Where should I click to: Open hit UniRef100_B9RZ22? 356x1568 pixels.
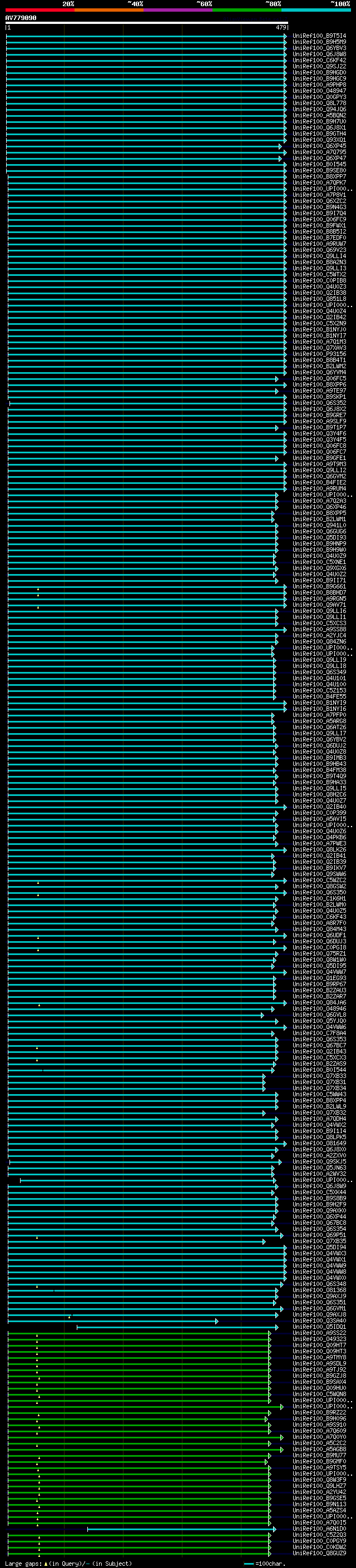[x=319, y=1412]
